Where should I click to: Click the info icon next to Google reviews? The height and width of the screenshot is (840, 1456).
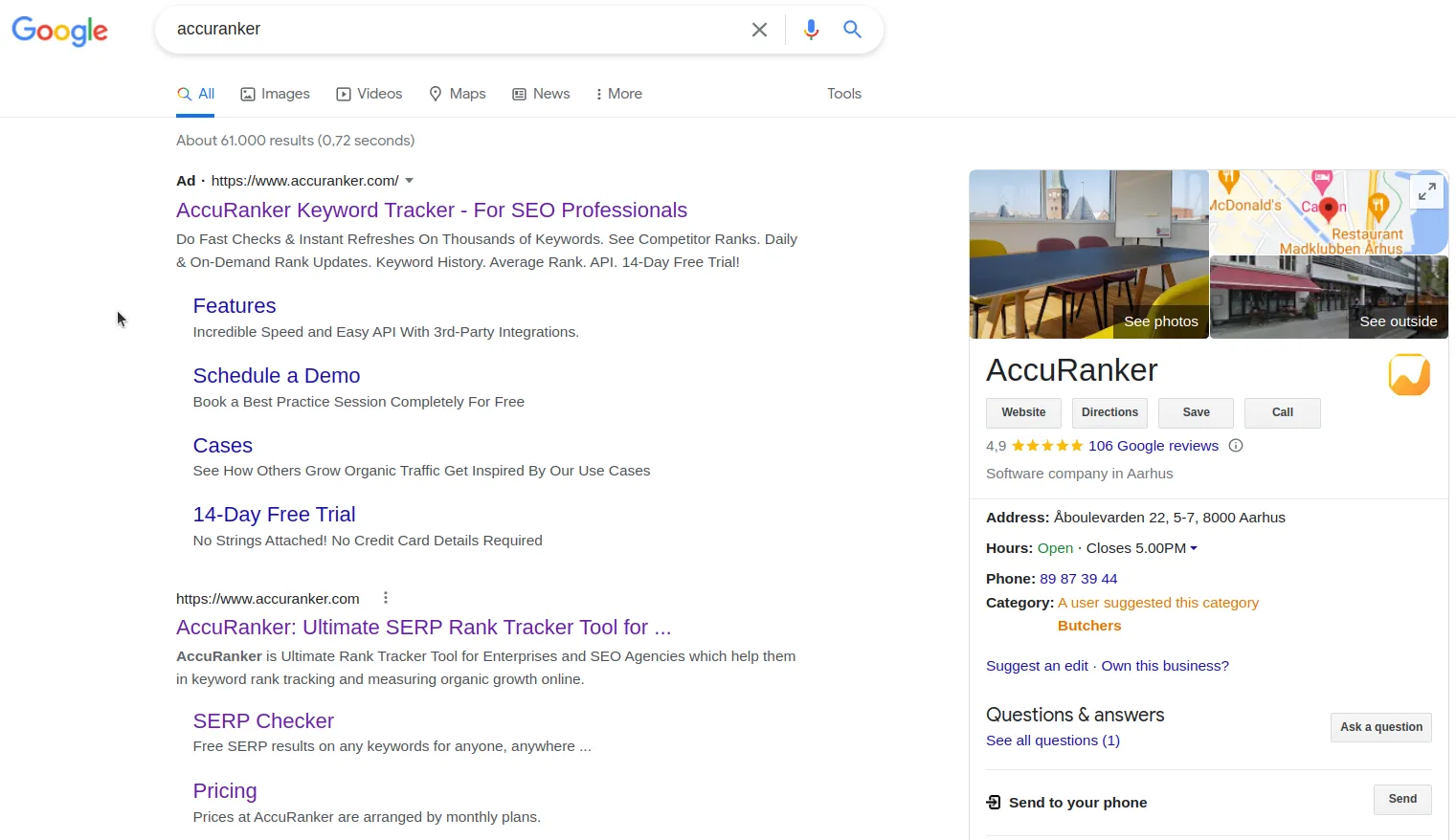[x=1236, y=445]
